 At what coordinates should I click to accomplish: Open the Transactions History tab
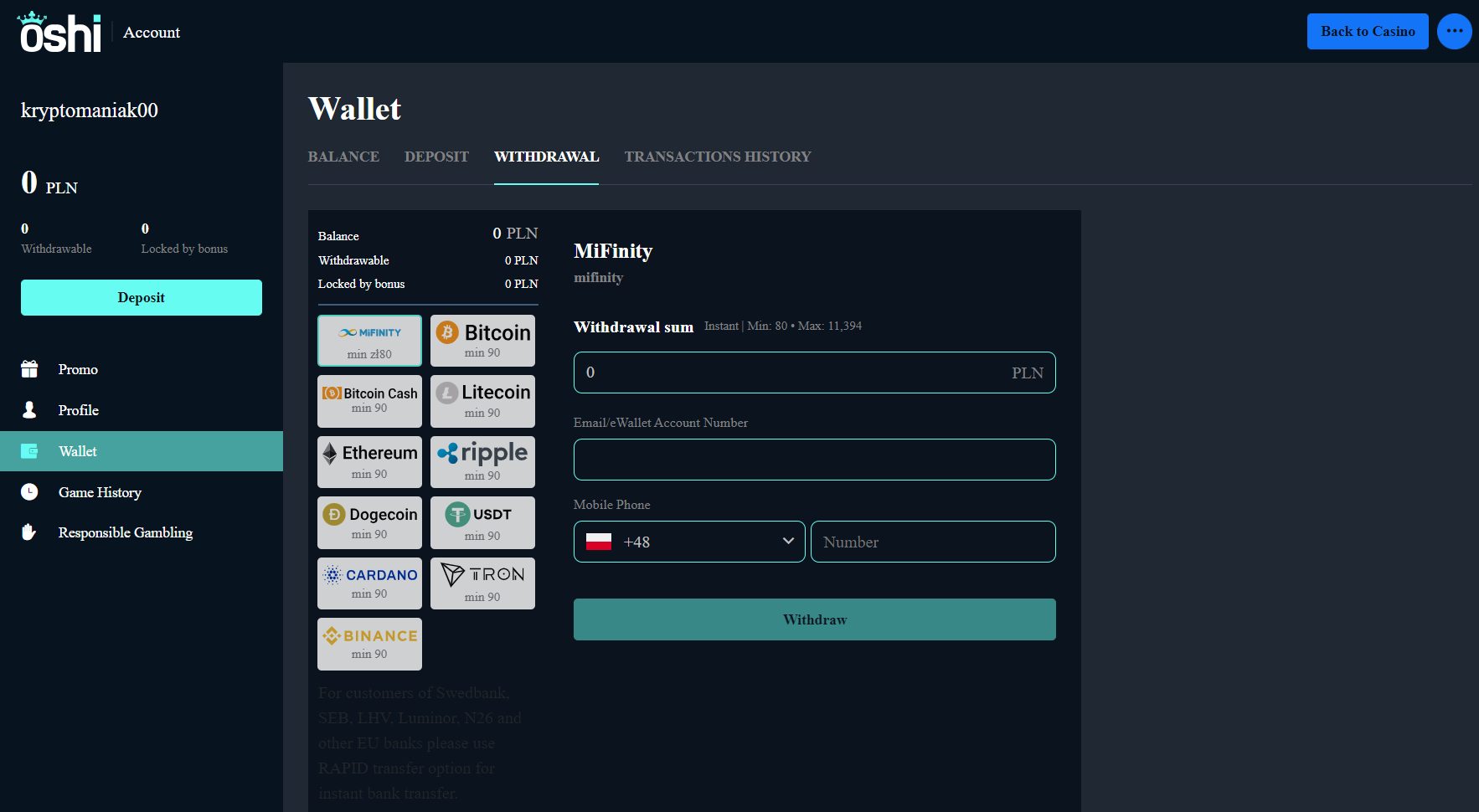tap(717, 157)
